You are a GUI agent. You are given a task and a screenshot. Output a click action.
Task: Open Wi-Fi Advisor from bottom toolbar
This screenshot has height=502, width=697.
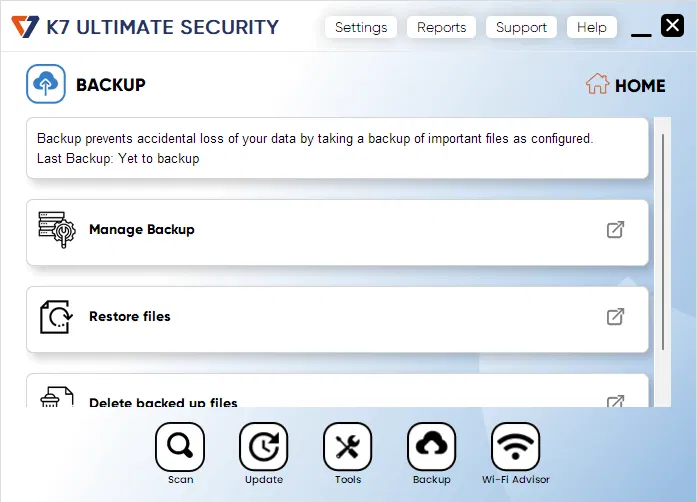point(515,447)
